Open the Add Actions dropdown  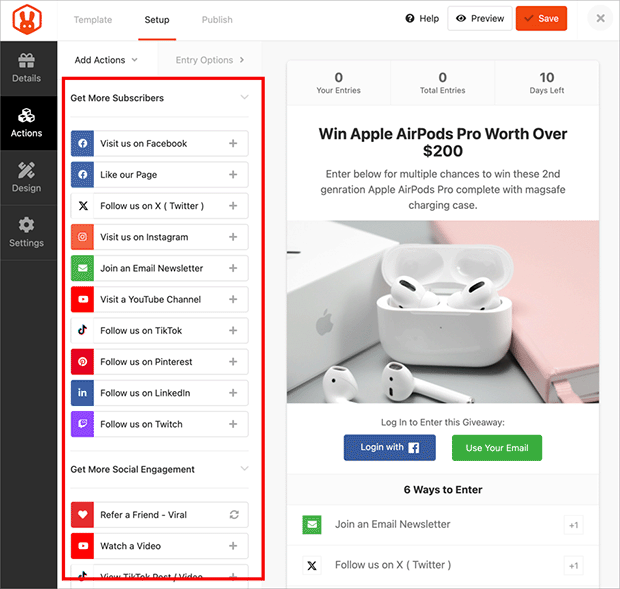[x=106, y=60]
